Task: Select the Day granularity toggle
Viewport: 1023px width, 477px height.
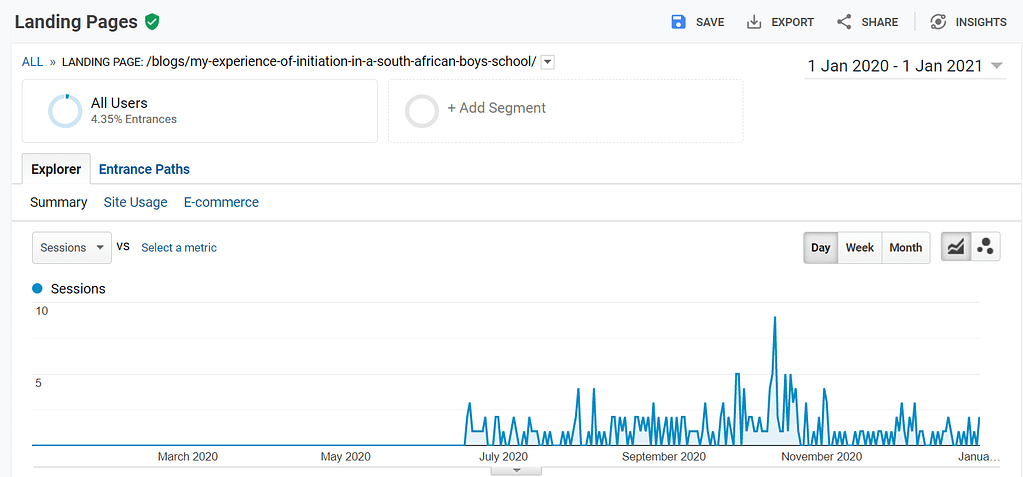Action: (x=821, y=248)
